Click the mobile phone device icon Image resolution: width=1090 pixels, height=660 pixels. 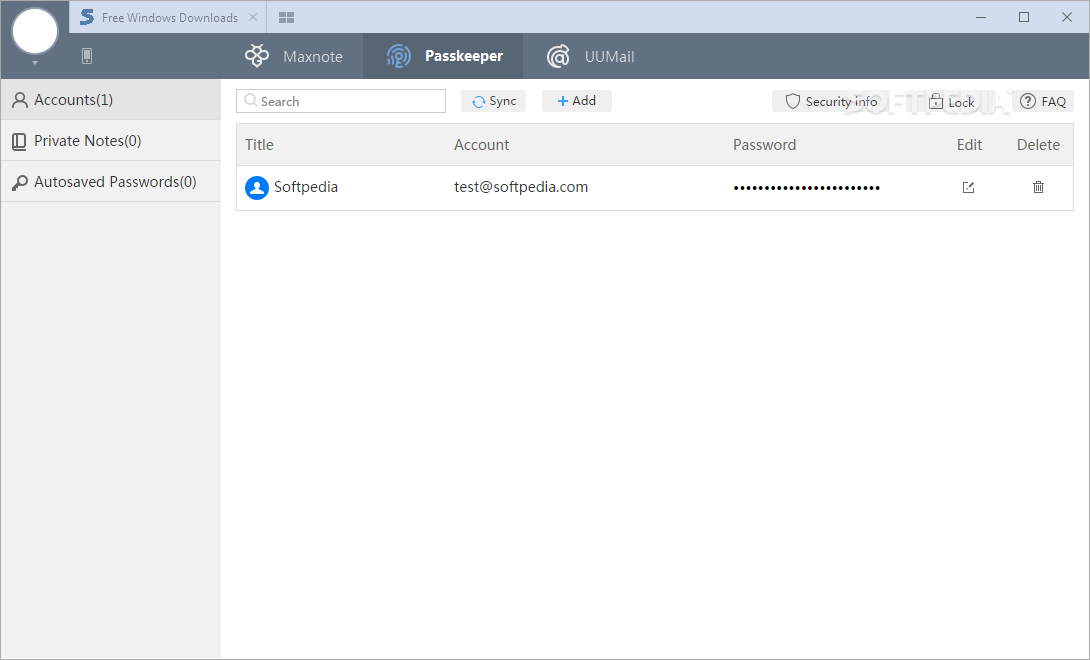(87, 56)
